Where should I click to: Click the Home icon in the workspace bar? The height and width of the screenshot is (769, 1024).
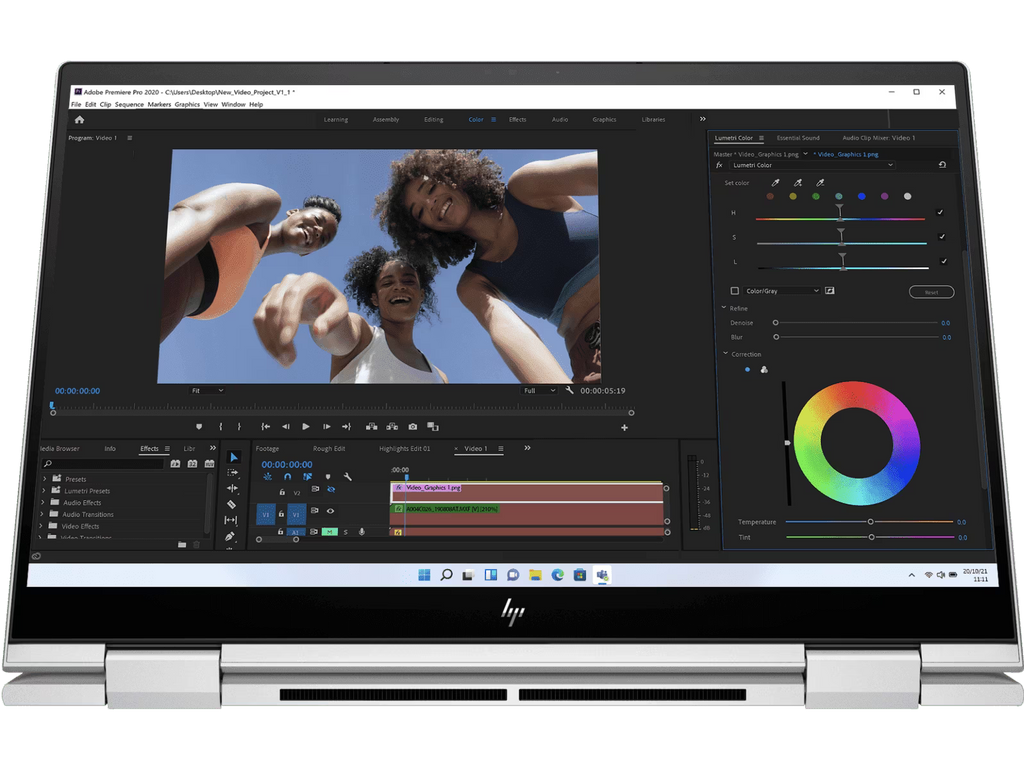(79, 120)
